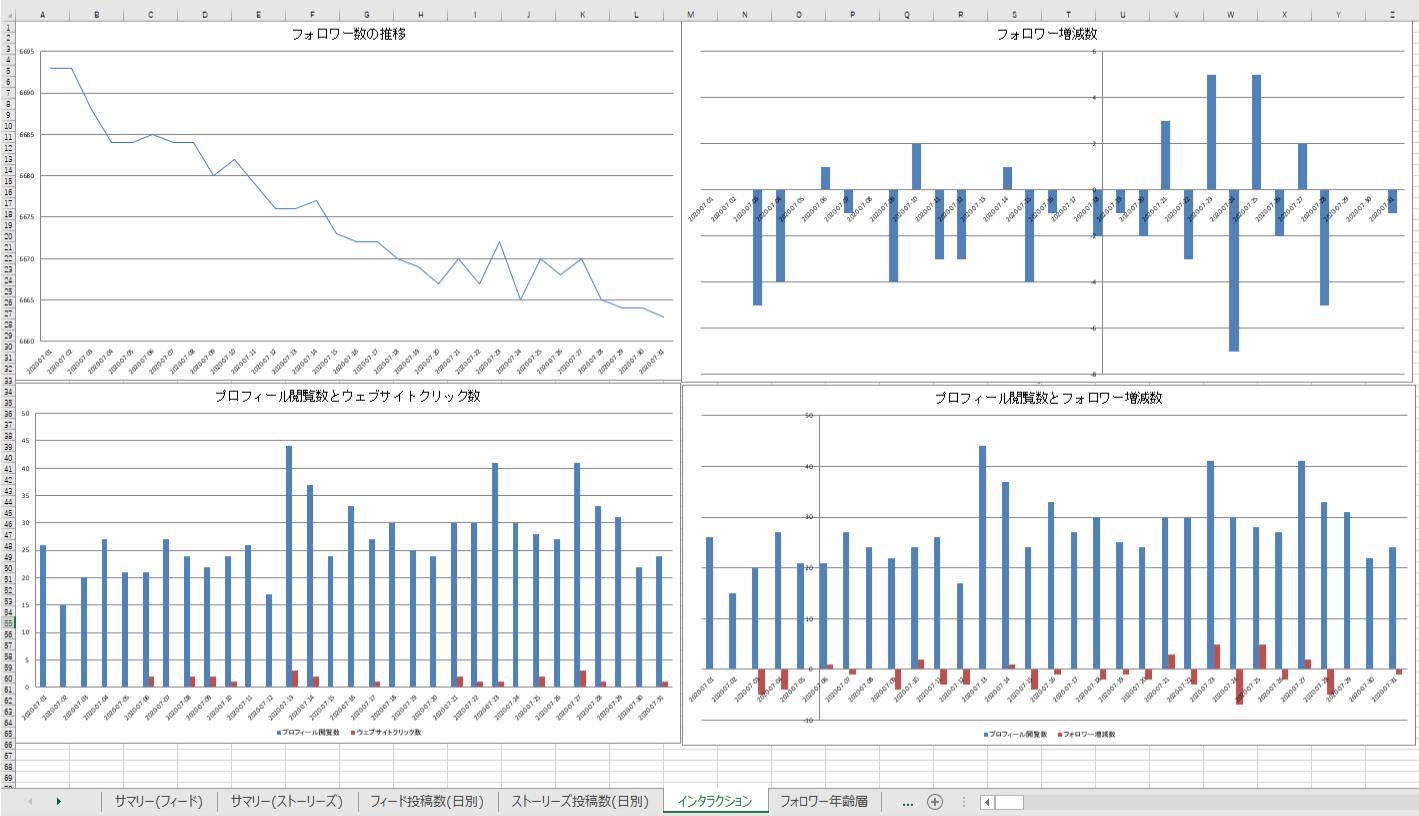Image resolution: width=1419 pixels, height=816 pixels.
Task: Go to the フォロワー年齢層 sheet tab
Action: (823, 802)
